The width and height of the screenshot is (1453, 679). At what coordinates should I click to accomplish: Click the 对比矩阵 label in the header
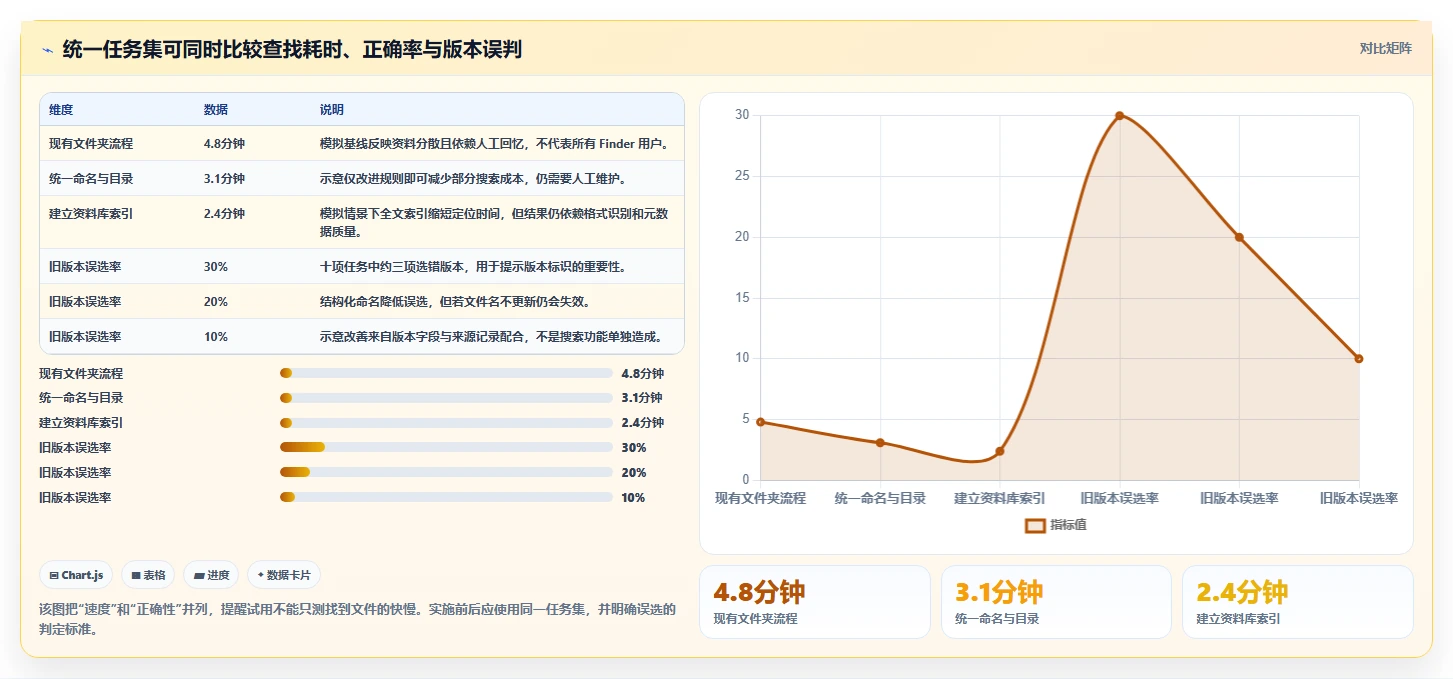1386,48
